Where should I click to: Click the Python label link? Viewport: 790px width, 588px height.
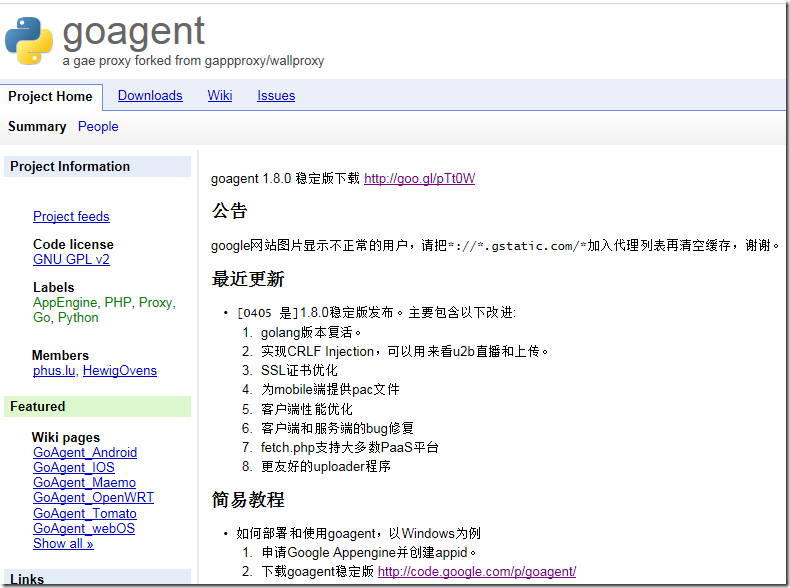[x=78, y=318]
